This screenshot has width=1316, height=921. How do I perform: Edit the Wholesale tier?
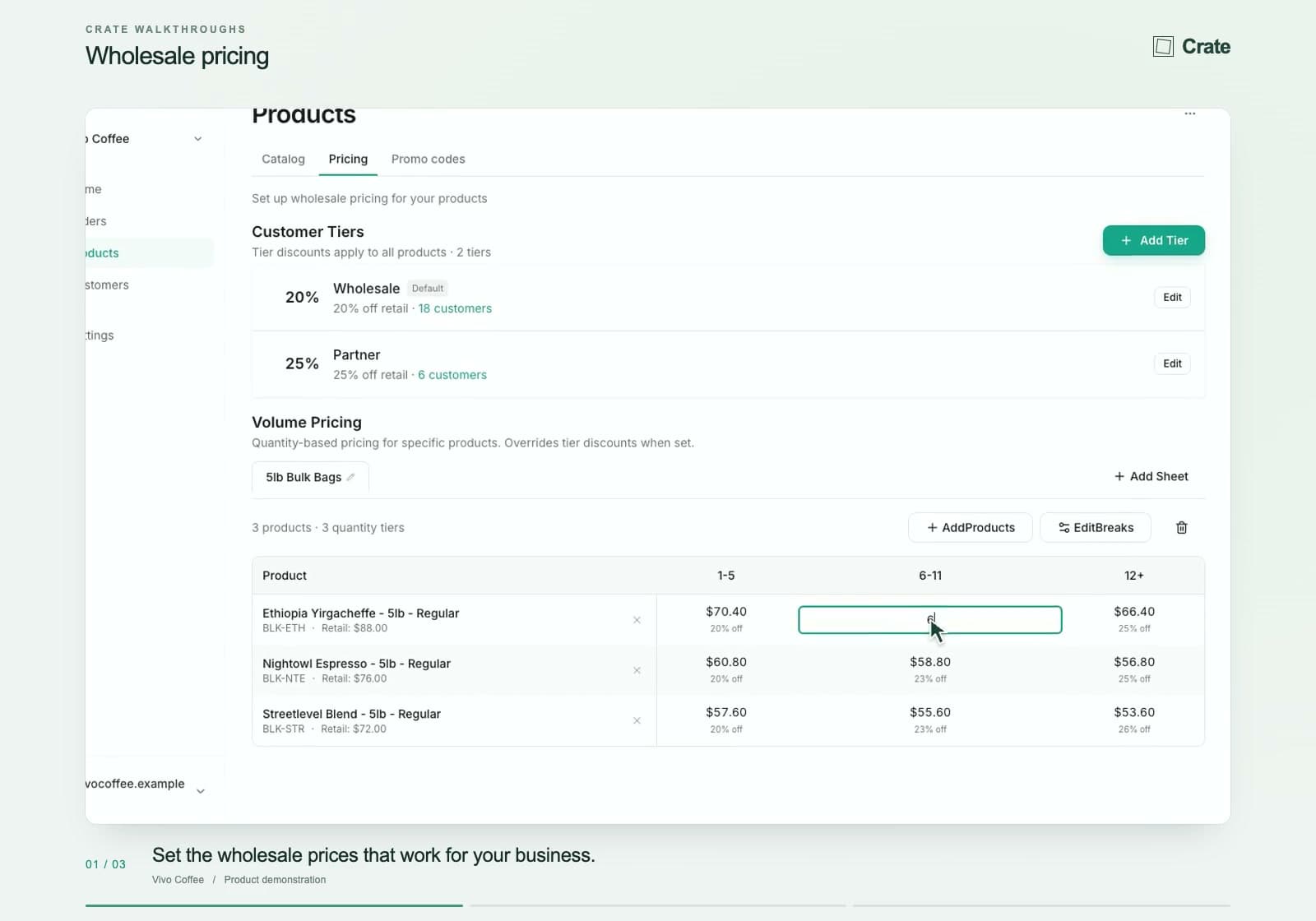tap(1172, 297)
